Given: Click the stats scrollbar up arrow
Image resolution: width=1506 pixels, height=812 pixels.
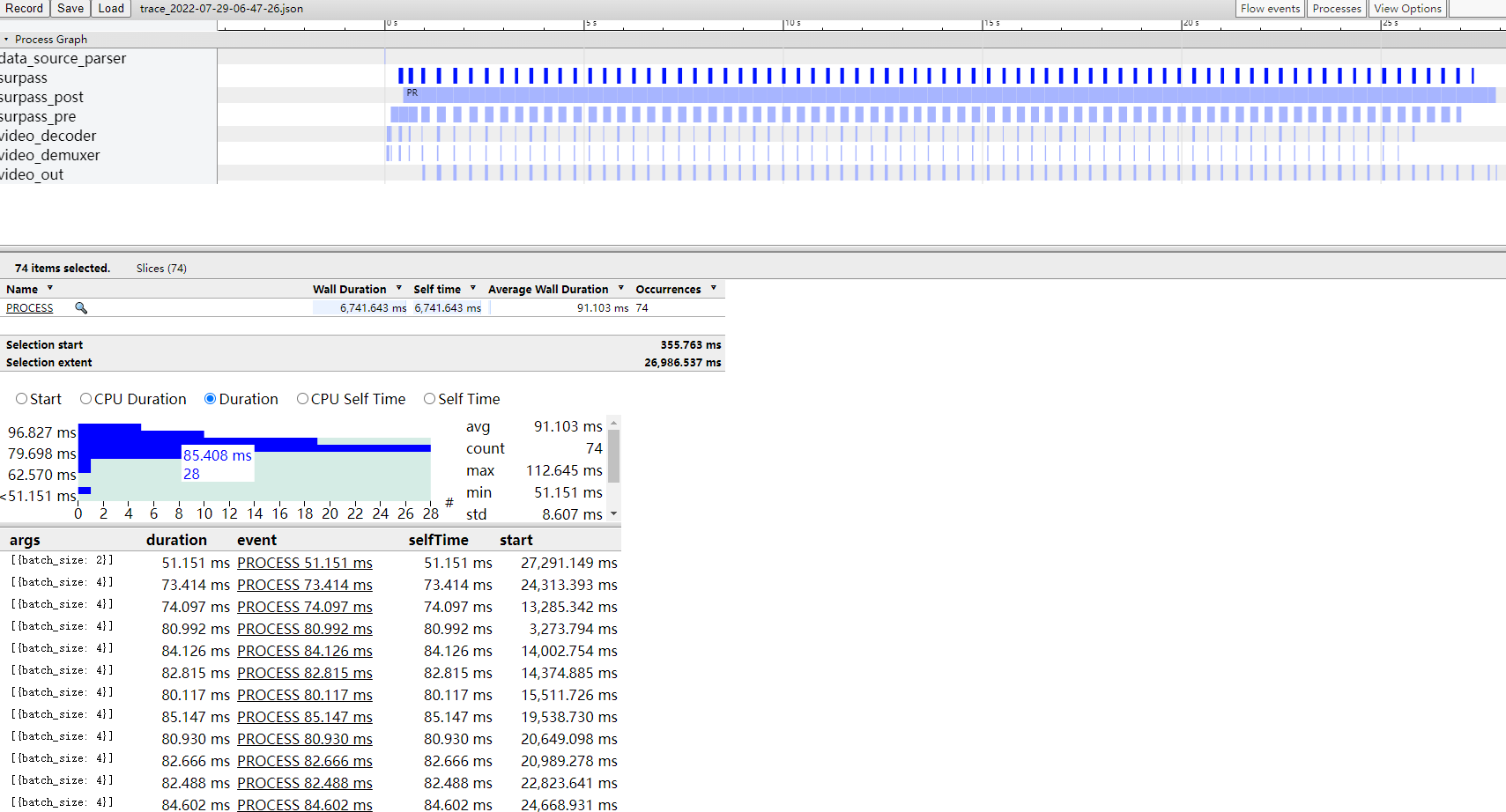Looking at the screenshot, I should (614, 424).
